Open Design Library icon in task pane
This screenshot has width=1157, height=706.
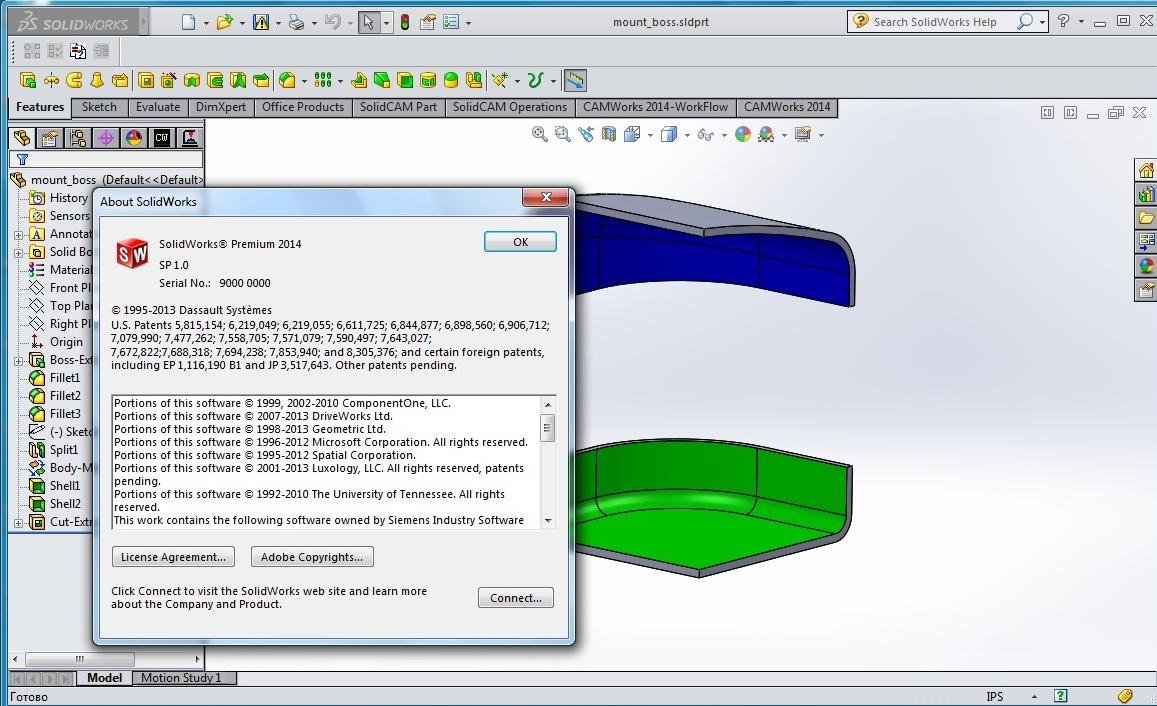pos(1146,194)
